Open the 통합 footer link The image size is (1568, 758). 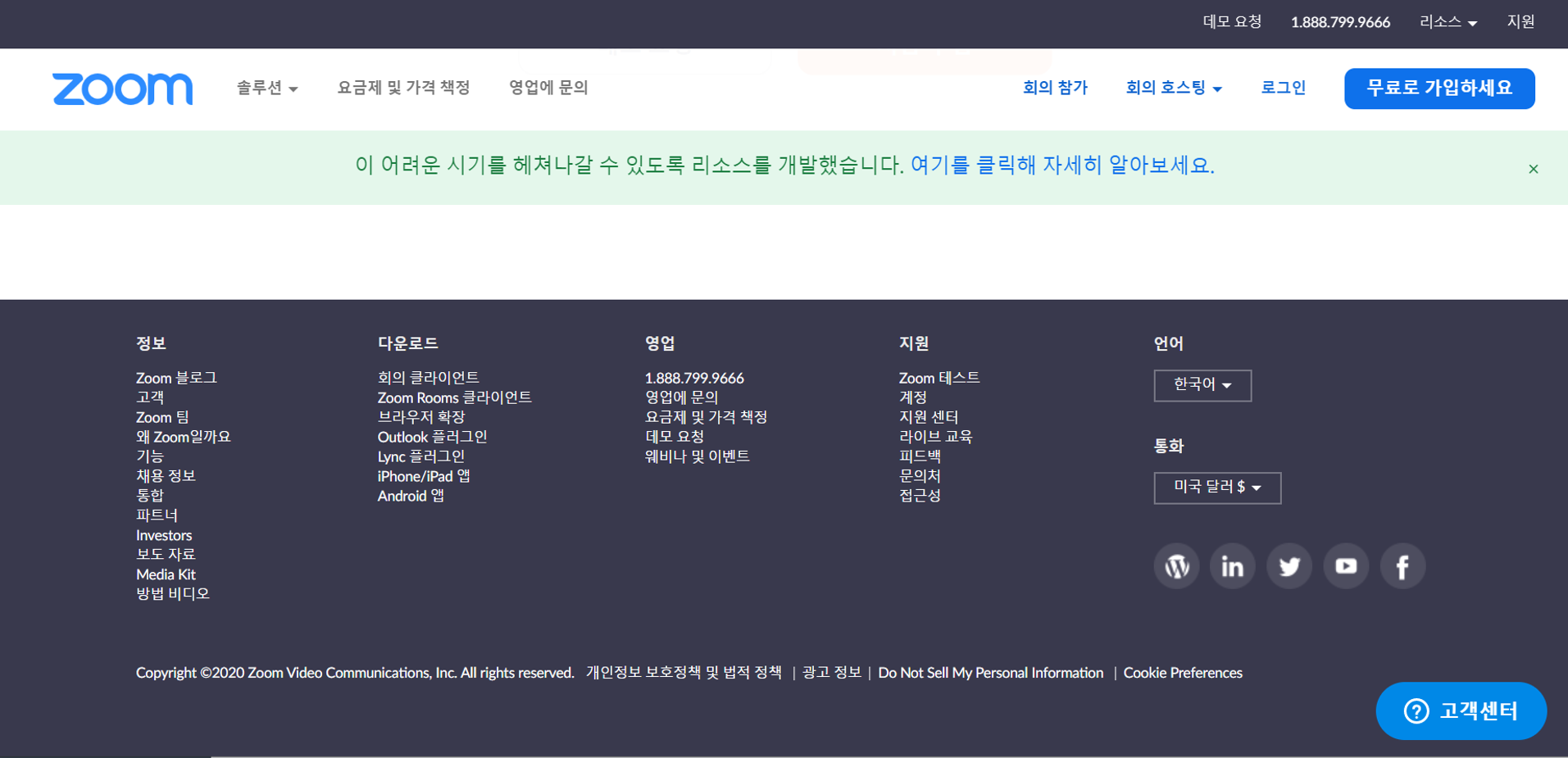click(x=150, y=496)
